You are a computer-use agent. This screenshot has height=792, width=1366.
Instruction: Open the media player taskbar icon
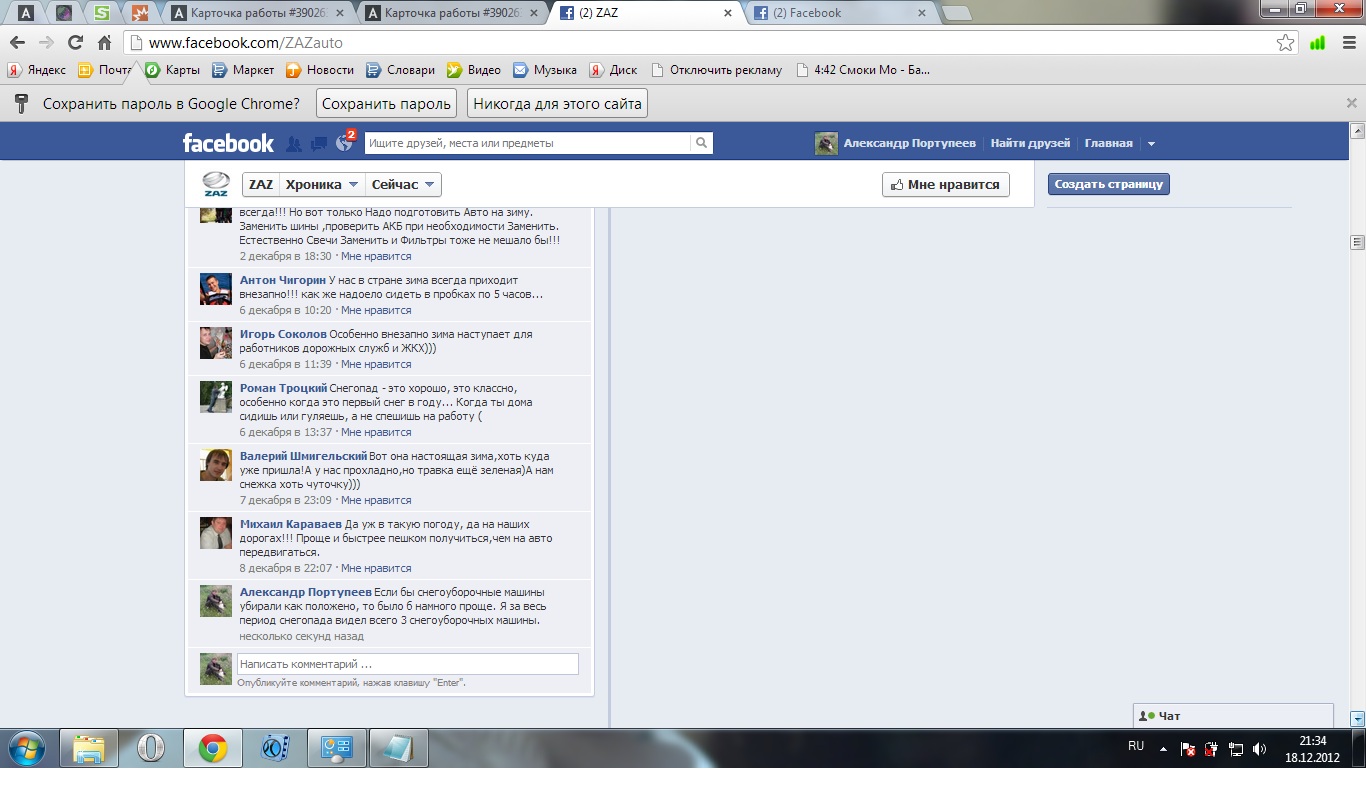(274, 748)
